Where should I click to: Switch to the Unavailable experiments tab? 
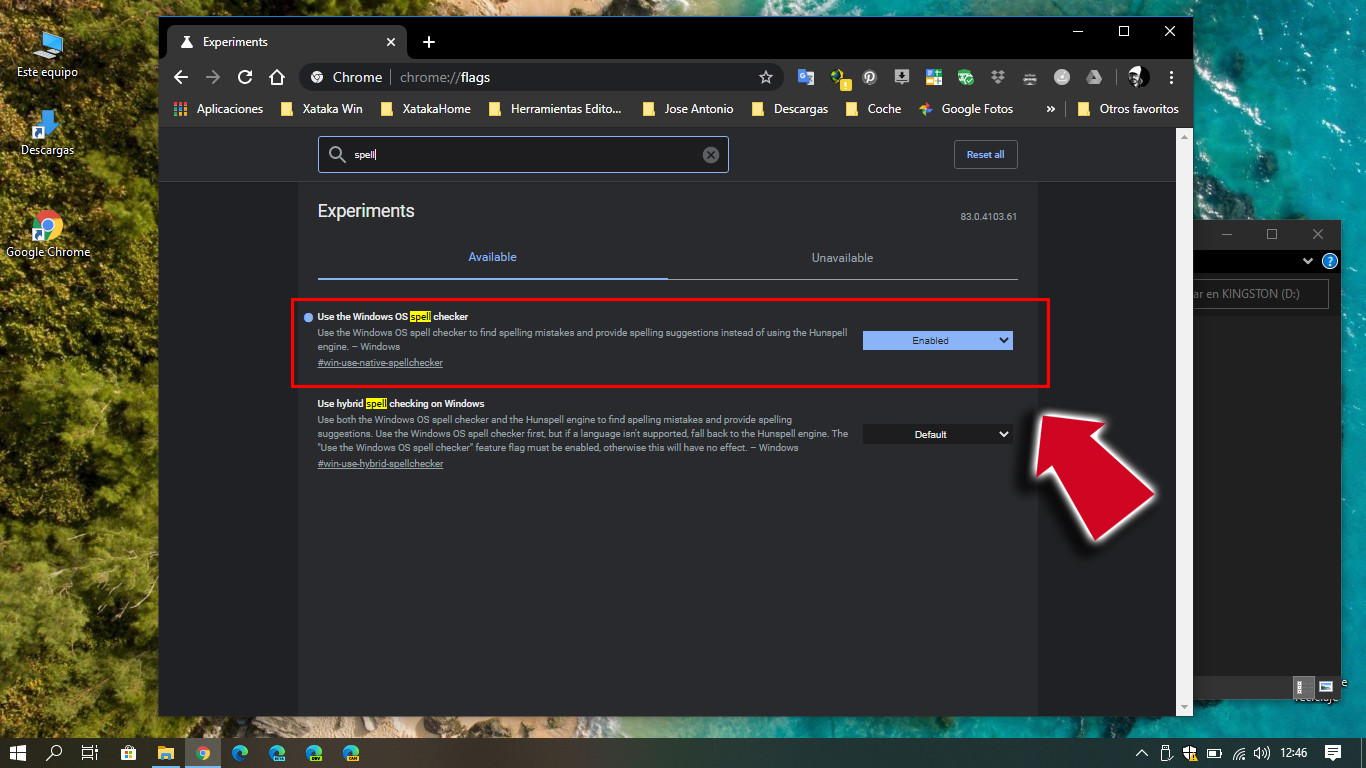tap(842, 258)
